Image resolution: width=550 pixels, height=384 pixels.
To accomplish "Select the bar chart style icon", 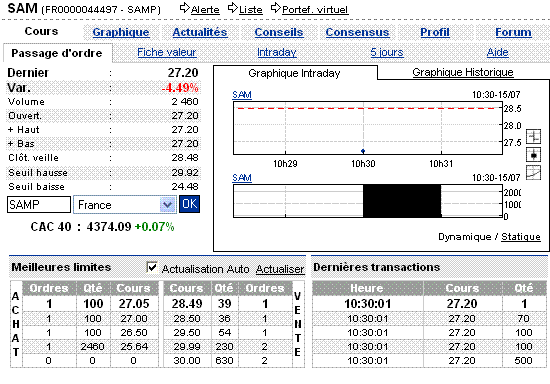I will coord(534,136).
